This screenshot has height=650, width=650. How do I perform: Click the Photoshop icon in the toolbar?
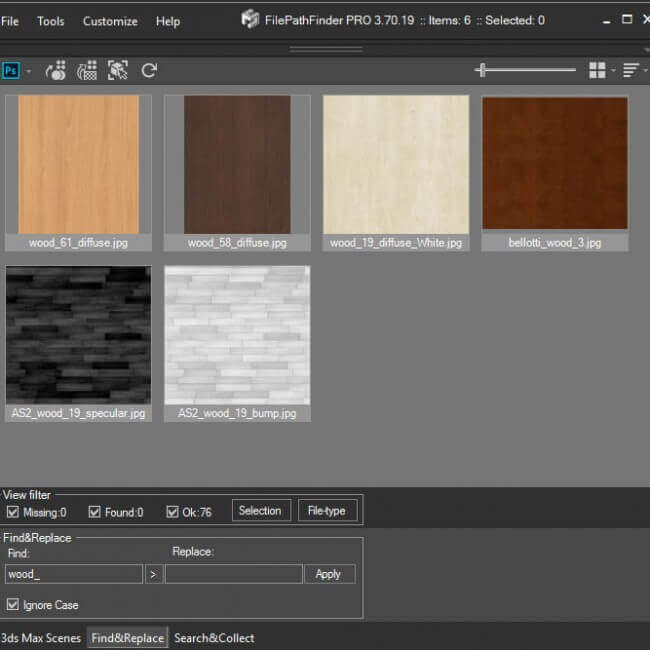[11, 70]
